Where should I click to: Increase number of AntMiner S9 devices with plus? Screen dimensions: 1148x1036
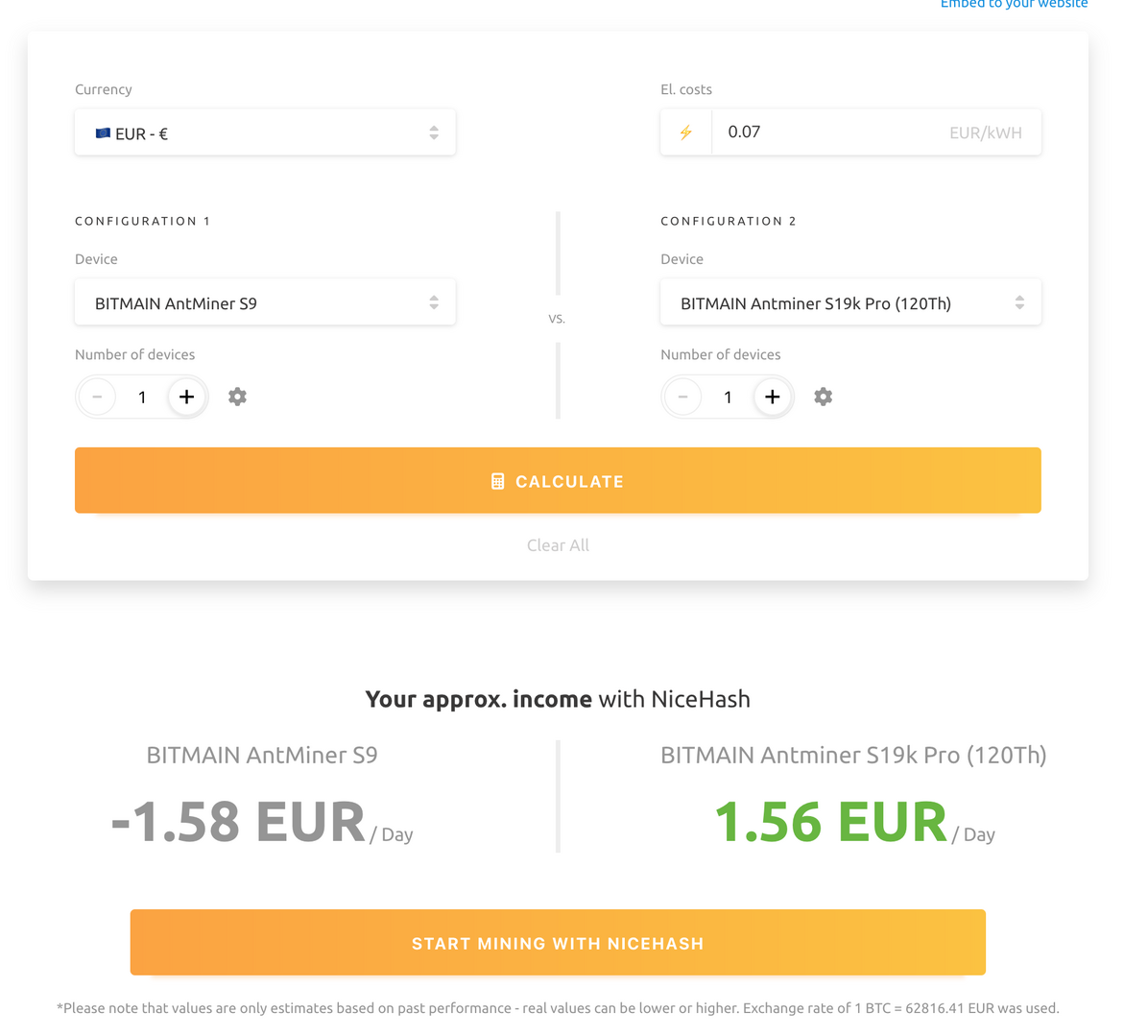[x=186, y=397]
